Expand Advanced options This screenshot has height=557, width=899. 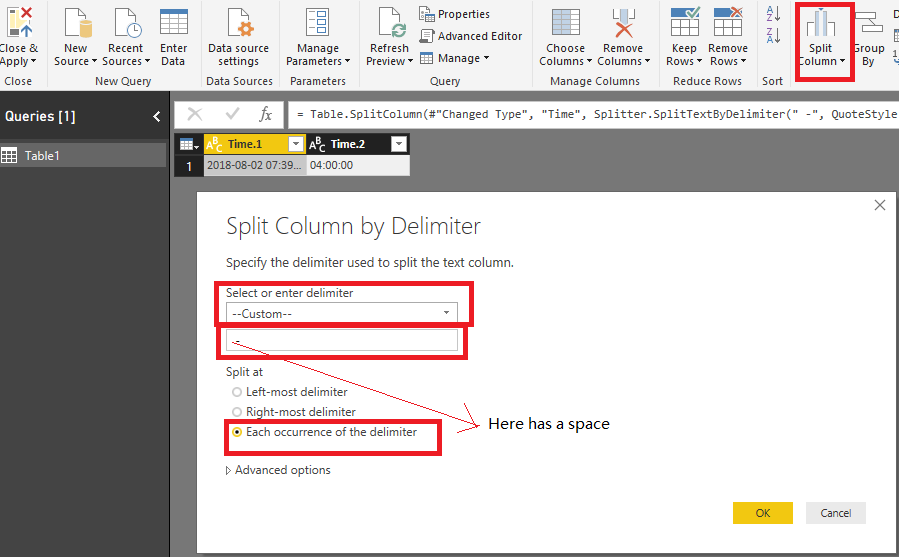pyautogui.click(x=278, y=470)
